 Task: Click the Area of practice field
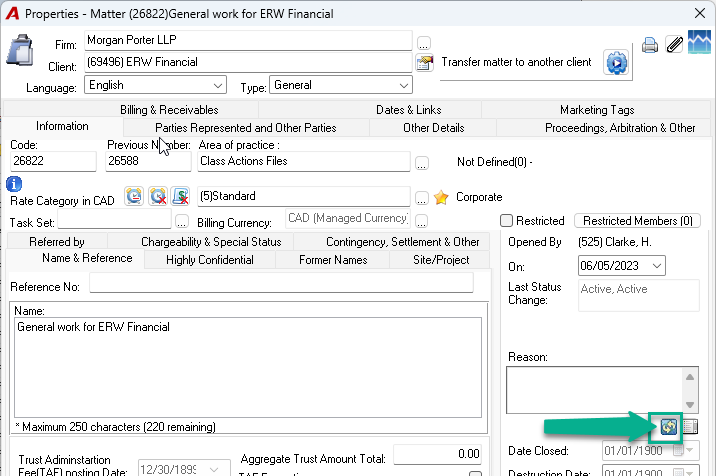pos(304,161)
